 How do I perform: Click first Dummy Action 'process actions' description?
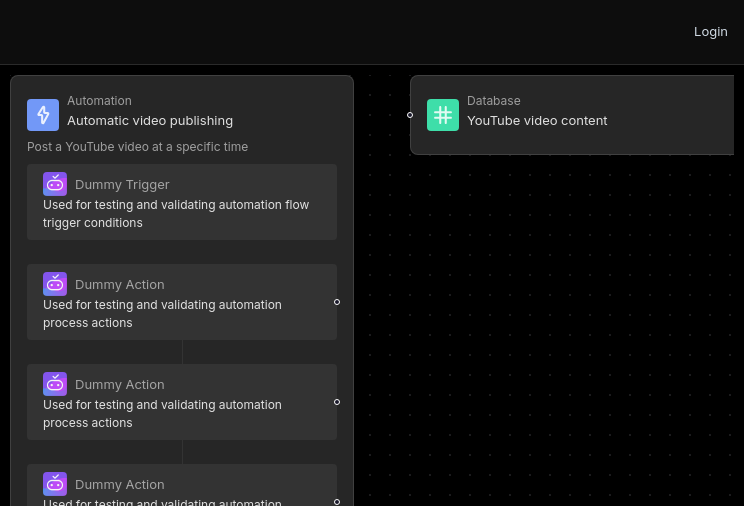[88, 323]
